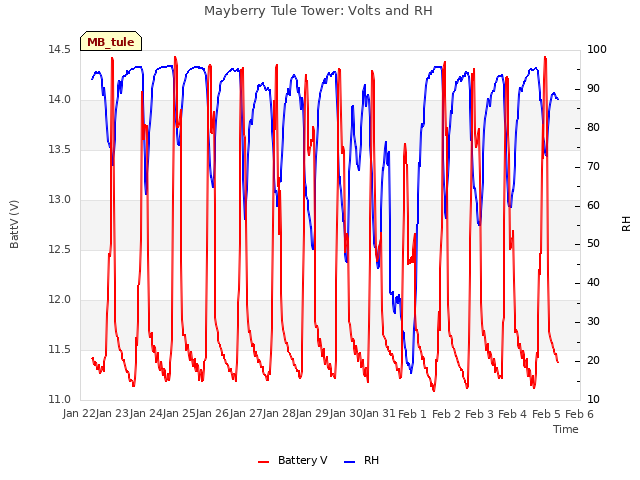
Task: Click the 13.5 voltage axis value
Action: point(60,150)
